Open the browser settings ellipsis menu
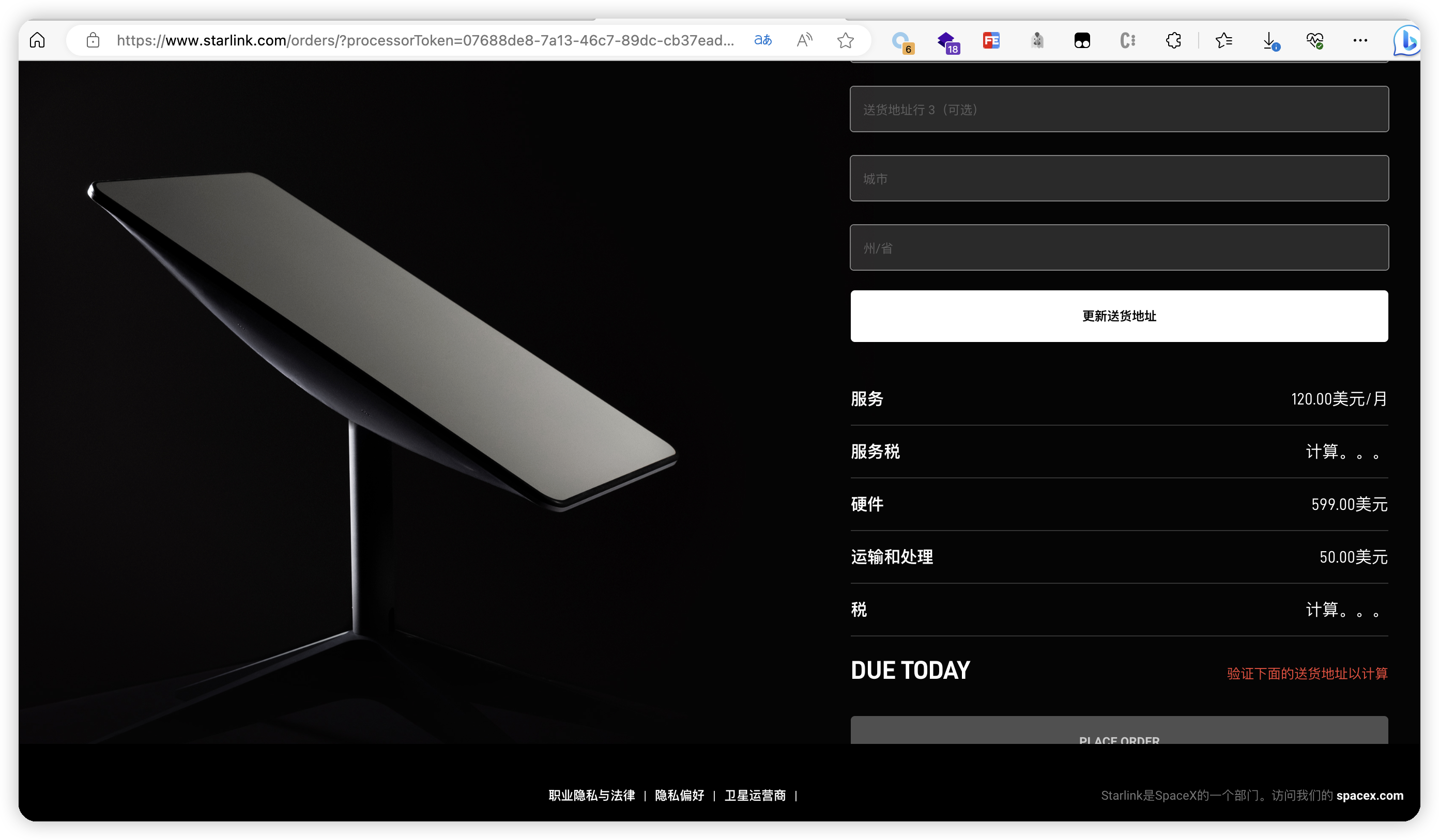The width and height of the screenshot is (1439, 840). [1360, 40]
